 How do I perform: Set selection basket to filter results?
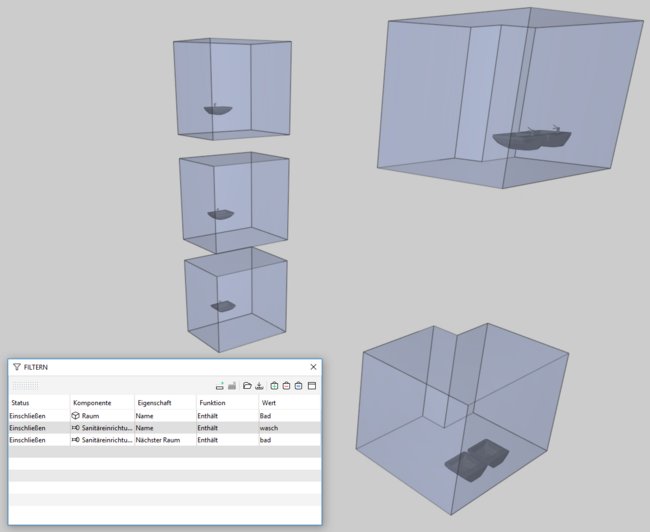(x=298, y=386)
